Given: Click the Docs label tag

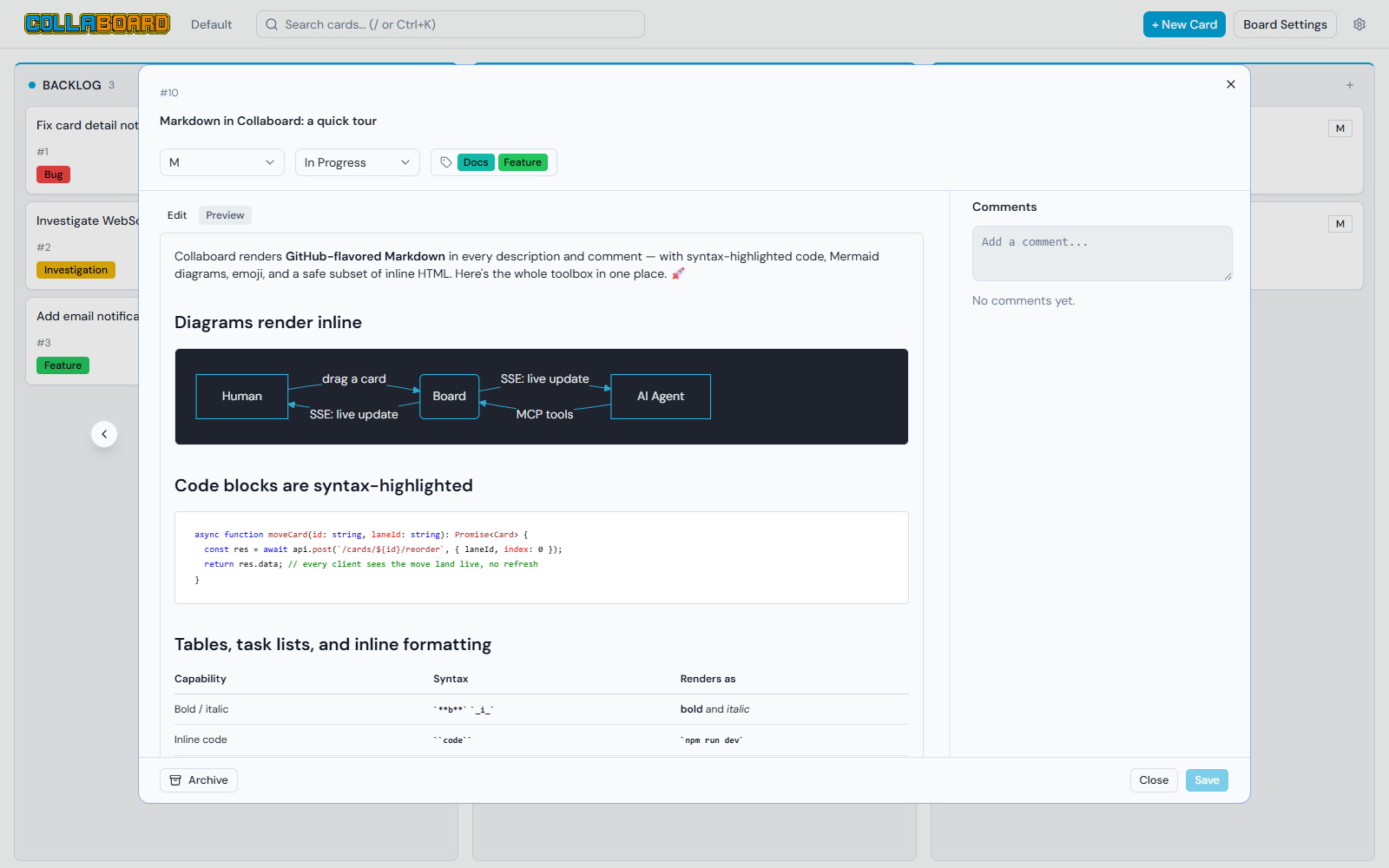Looking at the screenshot, I should (476, 162).
